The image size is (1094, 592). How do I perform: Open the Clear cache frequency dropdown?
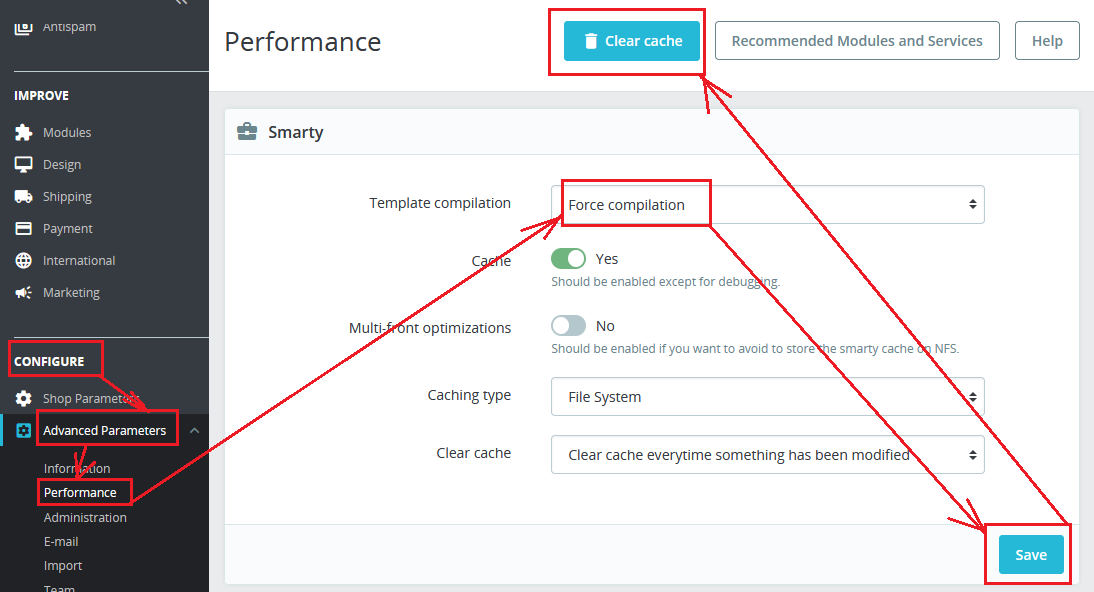[x=767, y=454]
